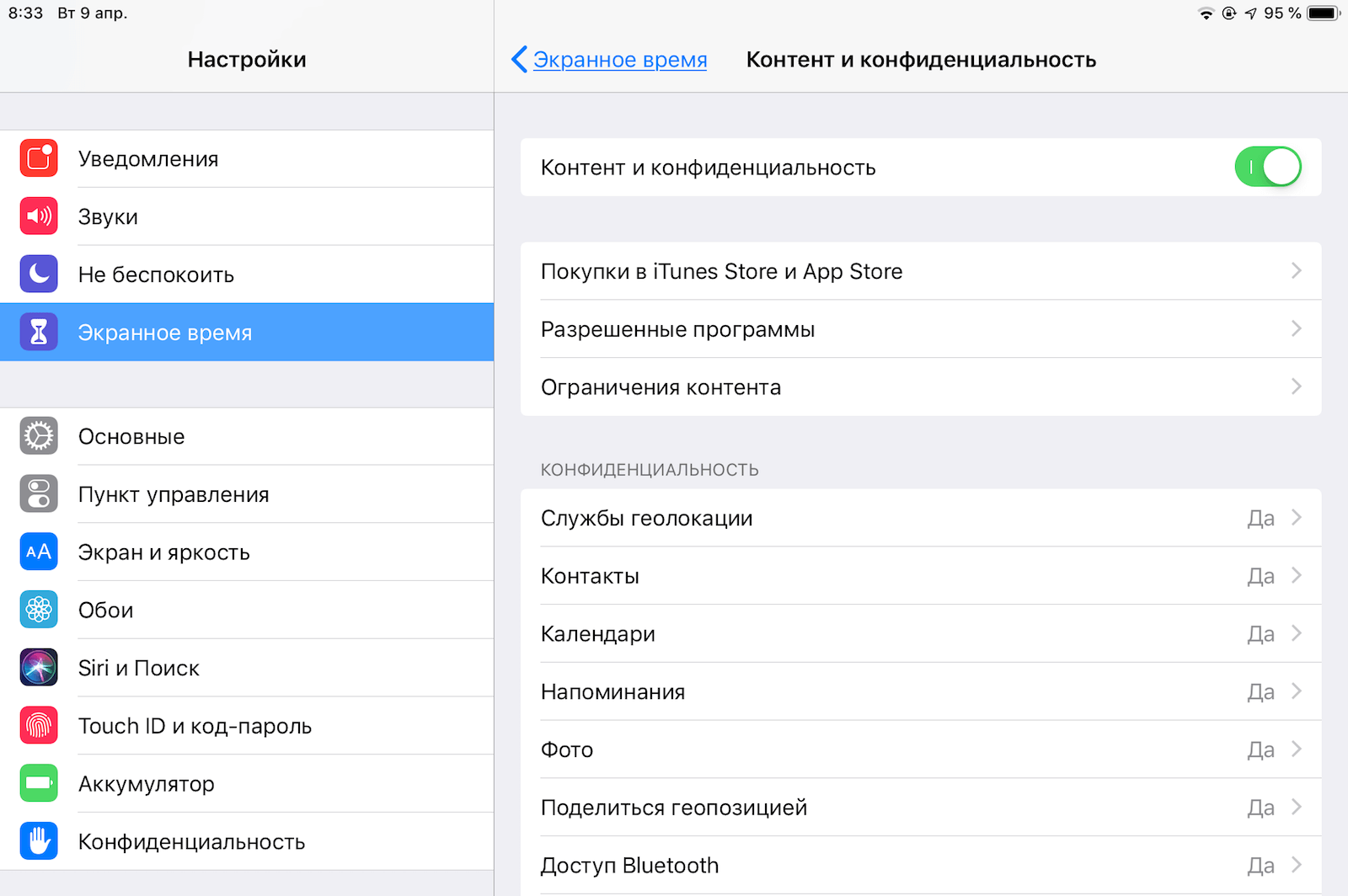The height and width of the screenshot is (896, 1348).
Task: Tap the Контент и конфиденциальность page title
Action: (921, 60)
